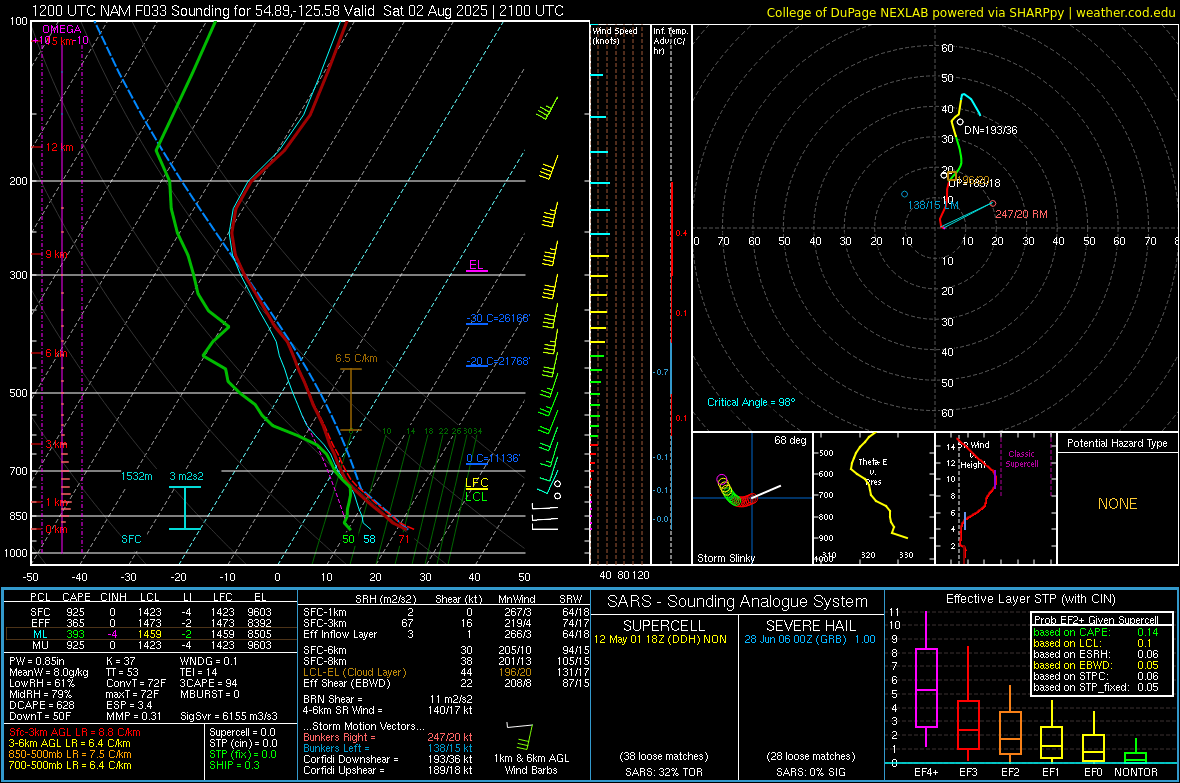Click the surface temperature value 71
This screenshot has height=783, width=1180.
point(404,539)
